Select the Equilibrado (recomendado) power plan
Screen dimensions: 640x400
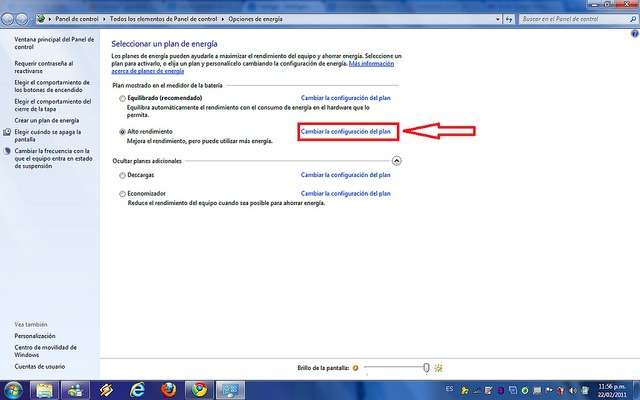point(122,99)
